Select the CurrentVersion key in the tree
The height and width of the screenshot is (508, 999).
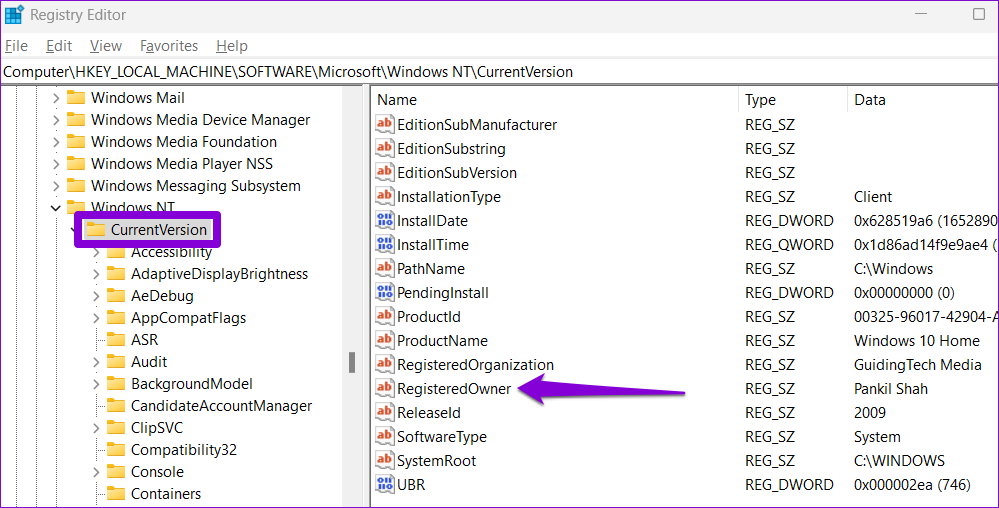158,230
